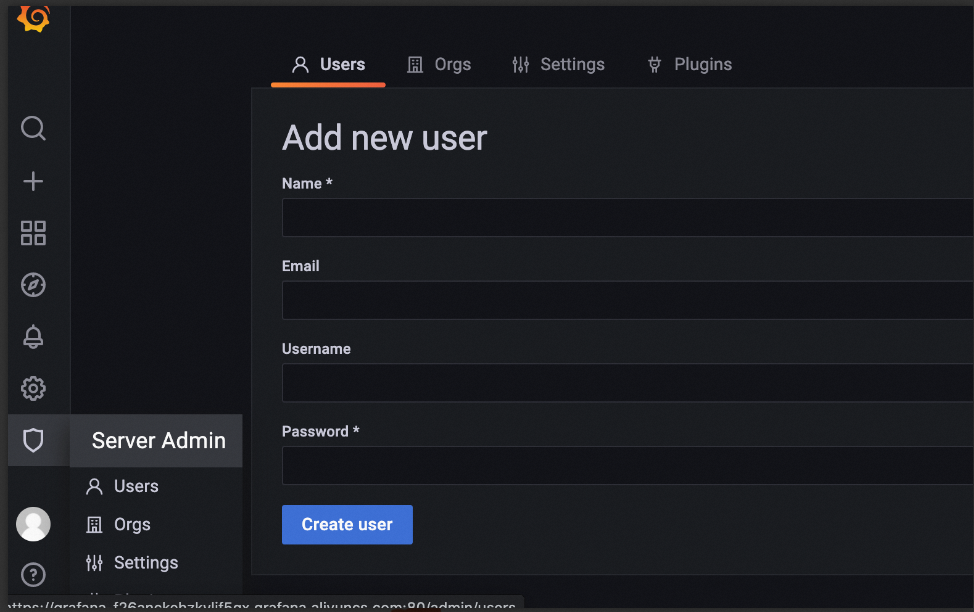Click the Help question mark icon
Viewport: 974px width, 612px height.
pyautogui.click(x=33, y=575)
